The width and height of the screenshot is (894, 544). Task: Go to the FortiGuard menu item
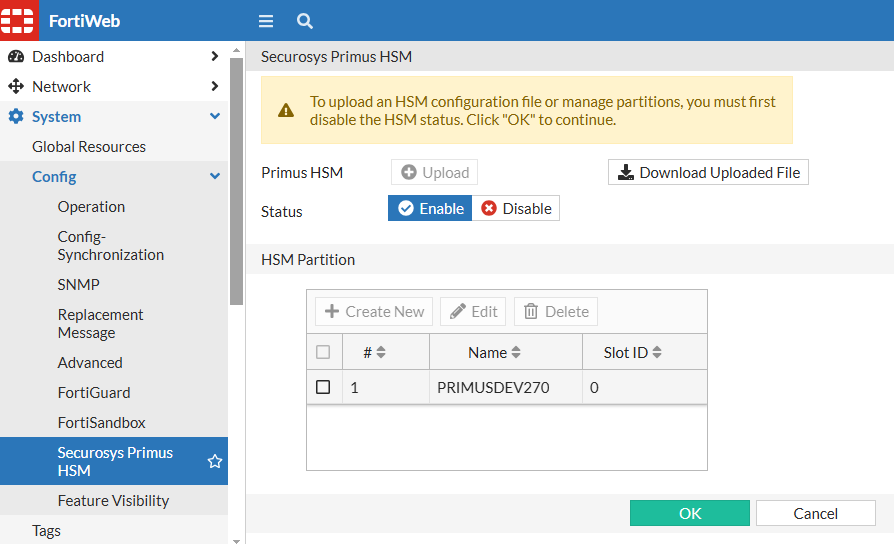[x=94, y=393]
